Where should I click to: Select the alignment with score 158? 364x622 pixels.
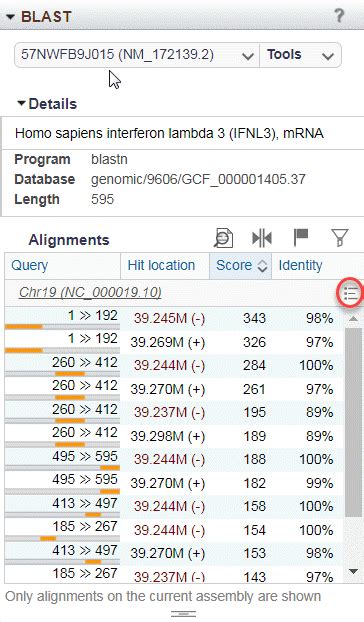[174, 507]
